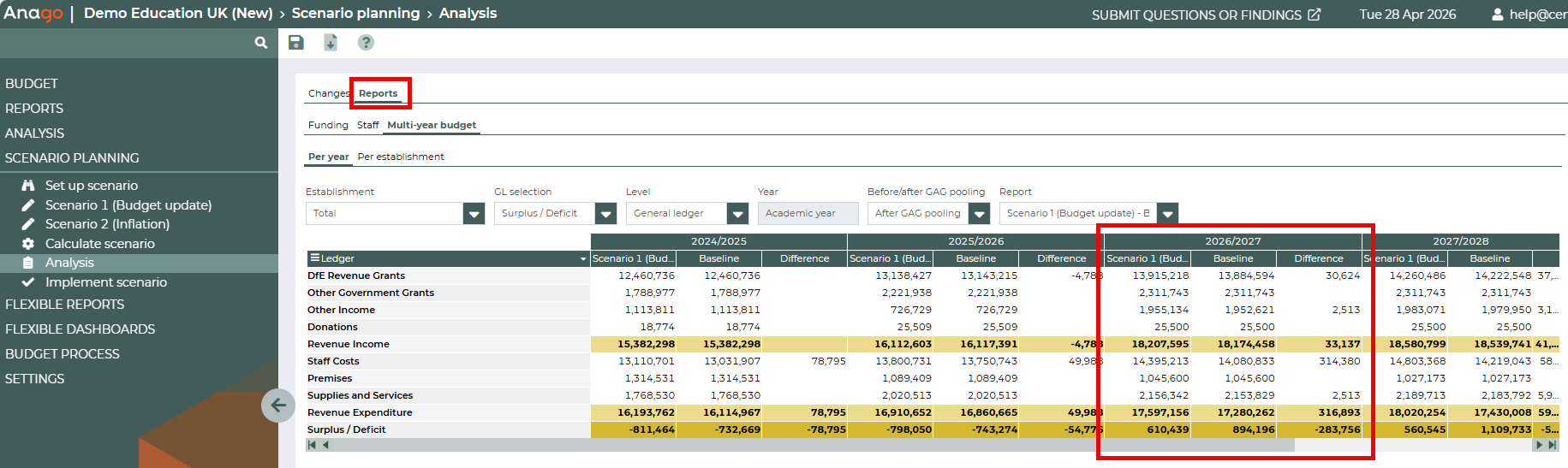Open help with question mark icon

tap(366, 43)
